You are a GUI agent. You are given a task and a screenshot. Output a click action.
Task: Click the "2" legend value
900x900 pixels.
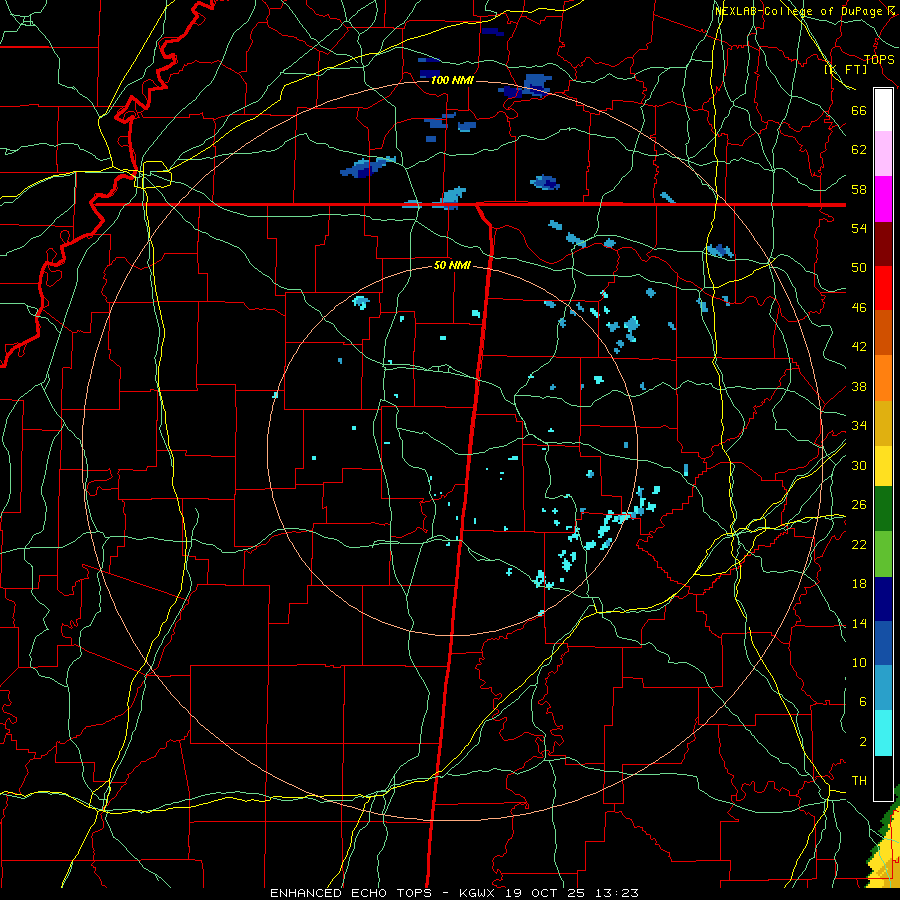coord(862,742)
